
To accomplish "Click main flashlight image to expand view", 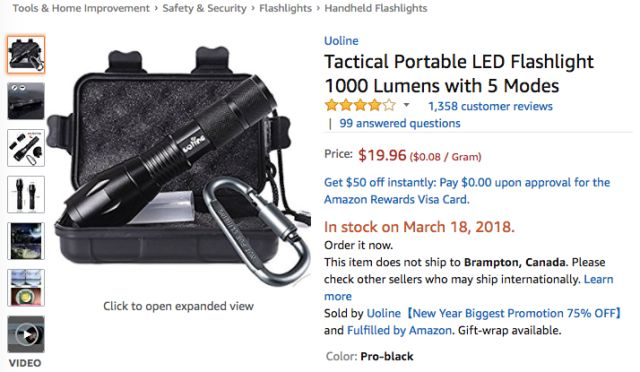I will [x=178, y=163].
